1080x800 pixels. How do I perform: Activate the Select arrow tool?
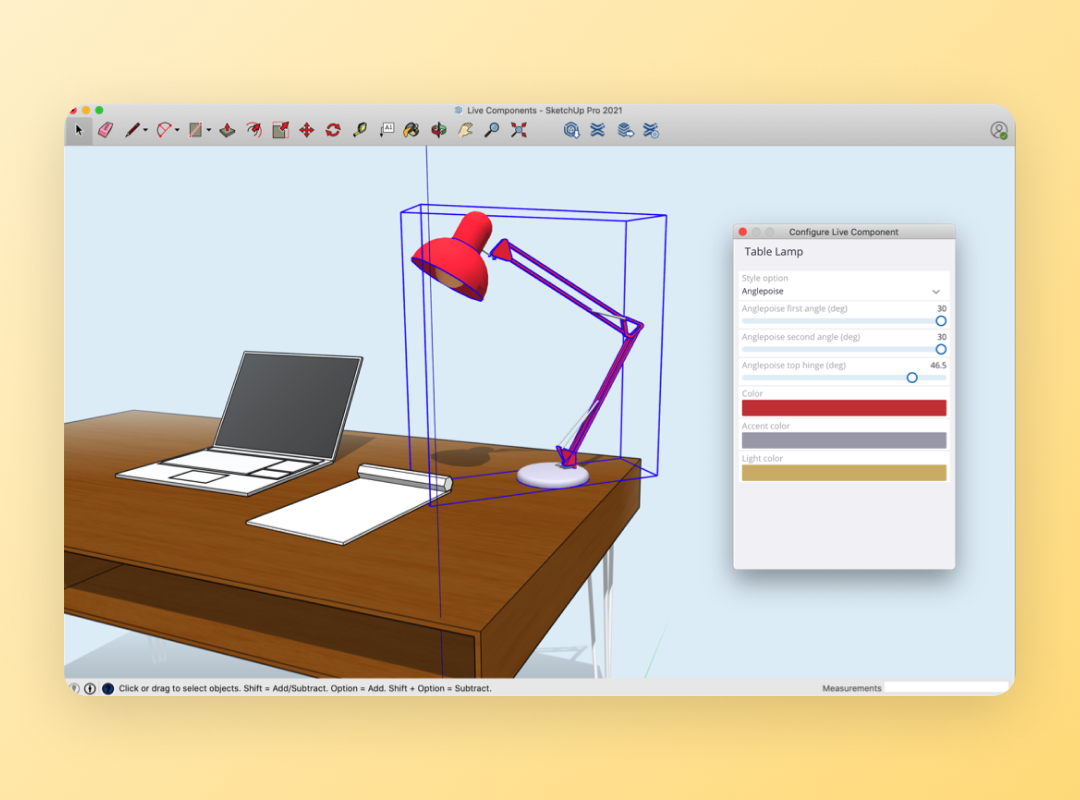click(x=78, y=130)
